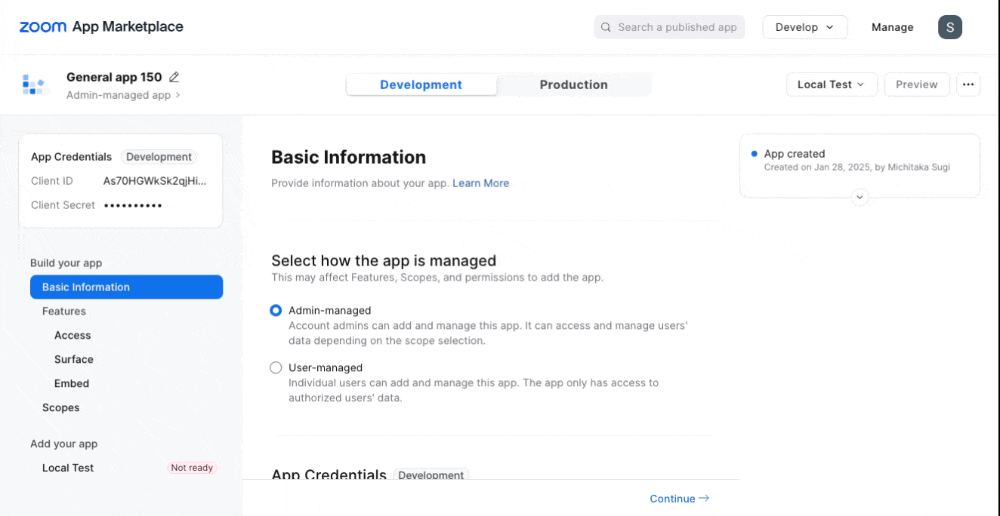Click the Continue link
This screenshot has height=516, width=1000.
tap(679, 499)
